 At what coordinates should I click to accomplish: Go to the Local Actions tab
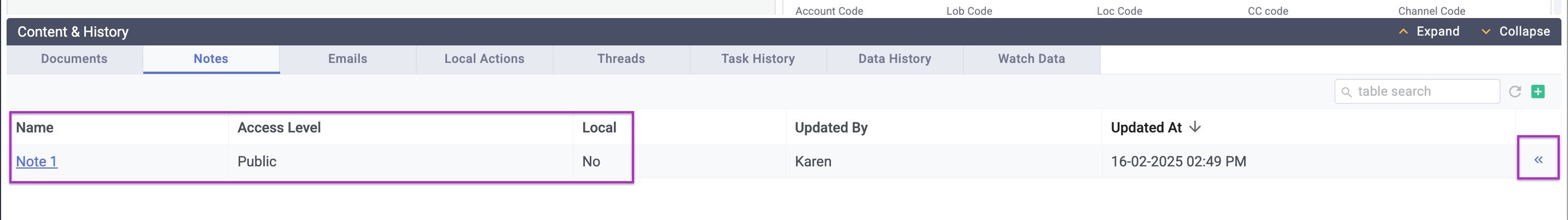(x=485, y=59)
